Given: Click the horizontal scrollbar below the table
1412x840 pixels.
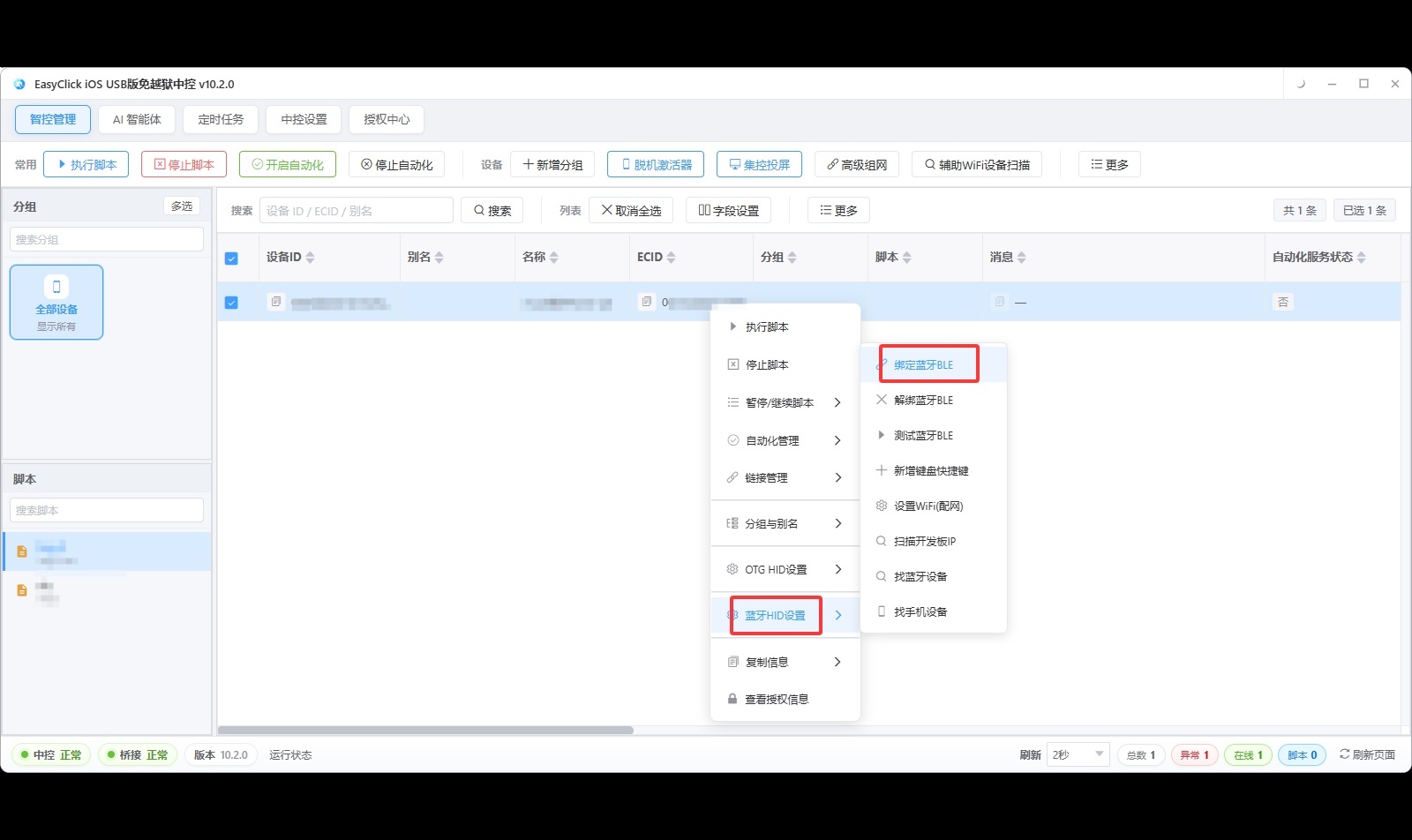Looking at the screenshot, I should 425,730.
